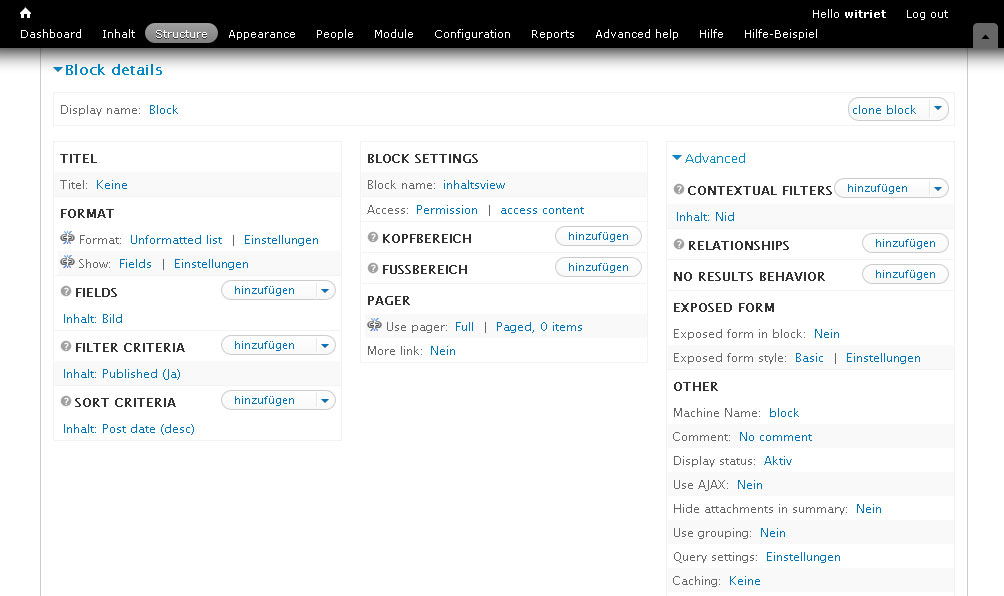This screenshot has height=596, width=1004.
Task: Open the Contextual Filters hinzufügen dropdown arrow
Action: [x=937, y=188]
